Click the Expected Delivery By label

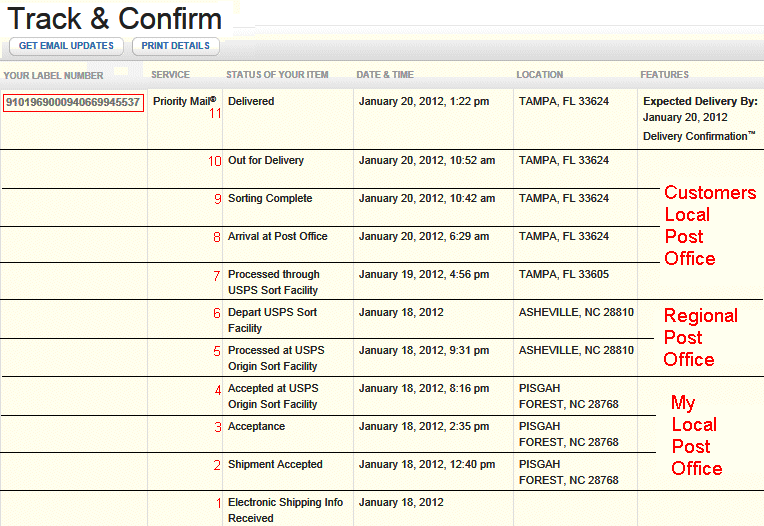click(x=700, y=101)
